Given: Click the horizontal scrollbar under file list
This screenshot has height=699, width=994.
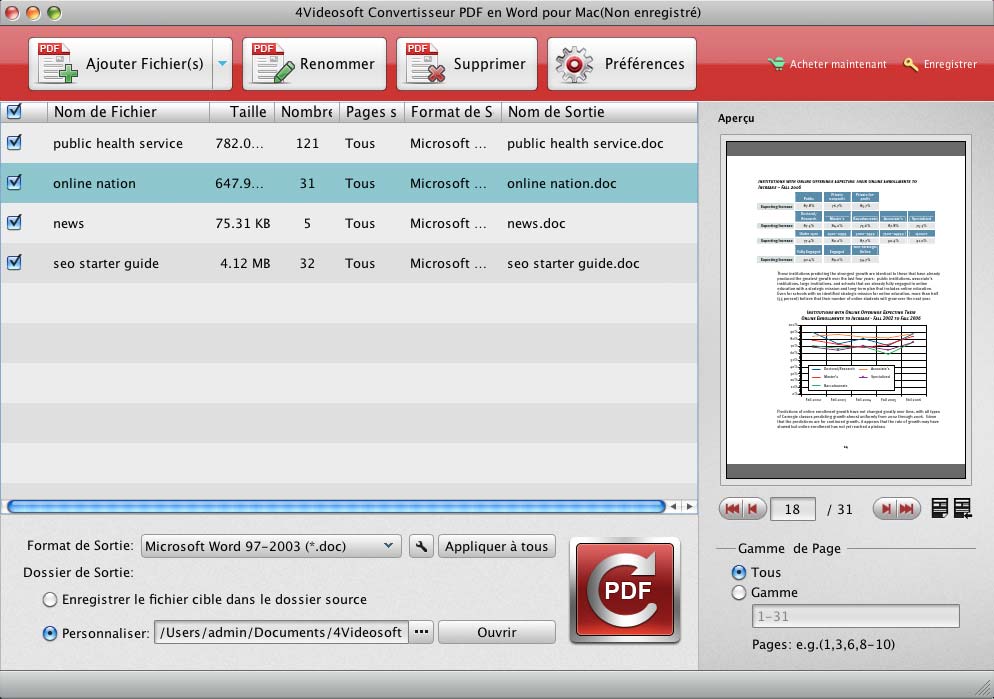Looking at the screenshot, I should [335, 507].
